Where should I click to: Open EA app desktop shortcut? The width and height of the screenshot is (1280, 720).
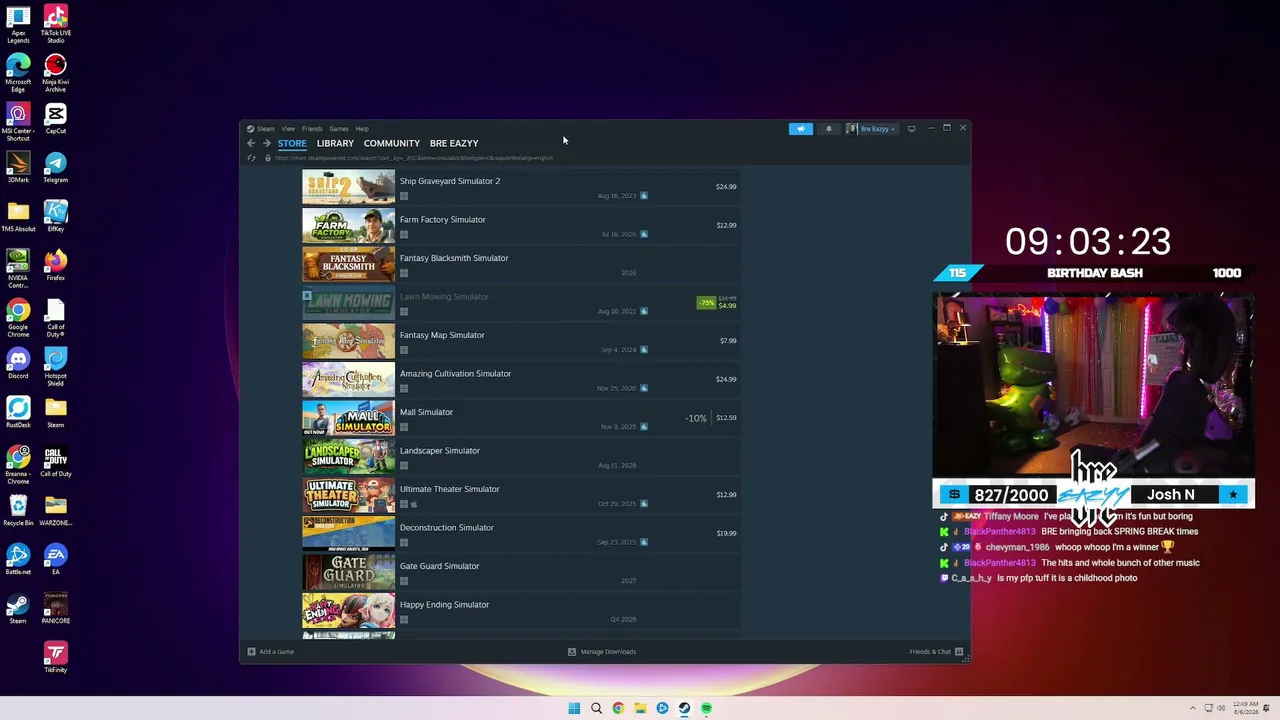(x=56, y=560)
